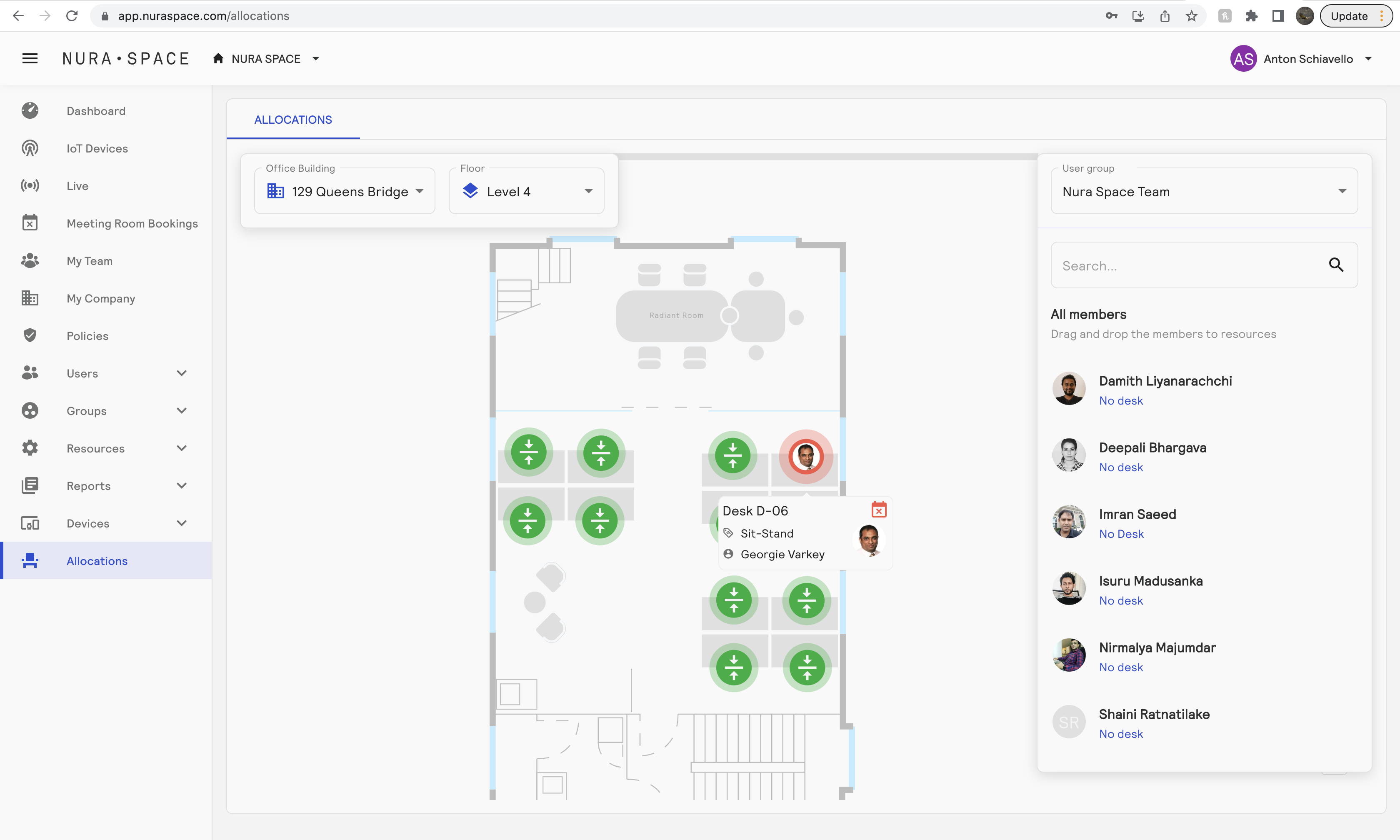Viewport: 1400px width, 840px height.
Task: Select the Allocations desk icon in sidebar
Action: pyautogui.click(x=30, y=560)
